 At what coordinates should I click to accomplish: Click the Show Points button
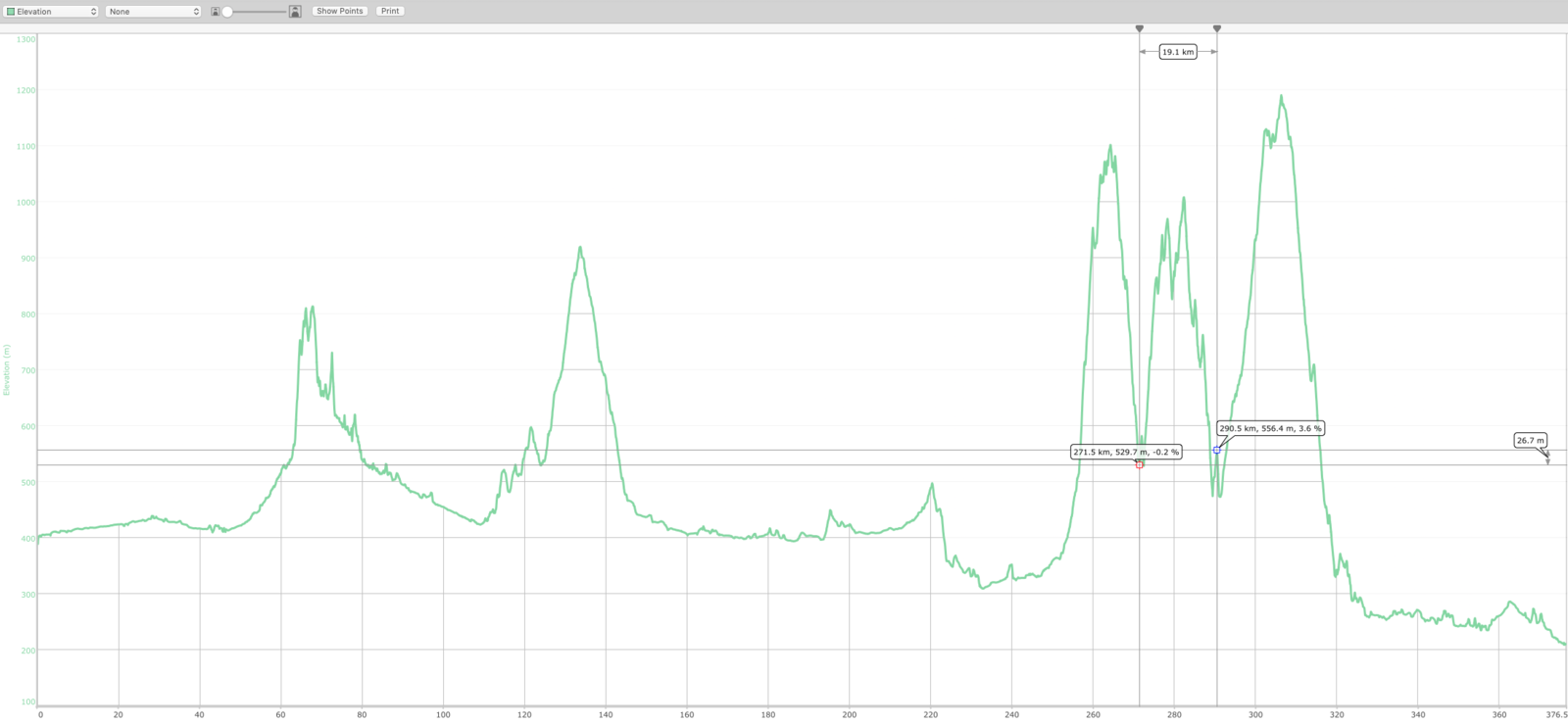(x=340, y=12)
